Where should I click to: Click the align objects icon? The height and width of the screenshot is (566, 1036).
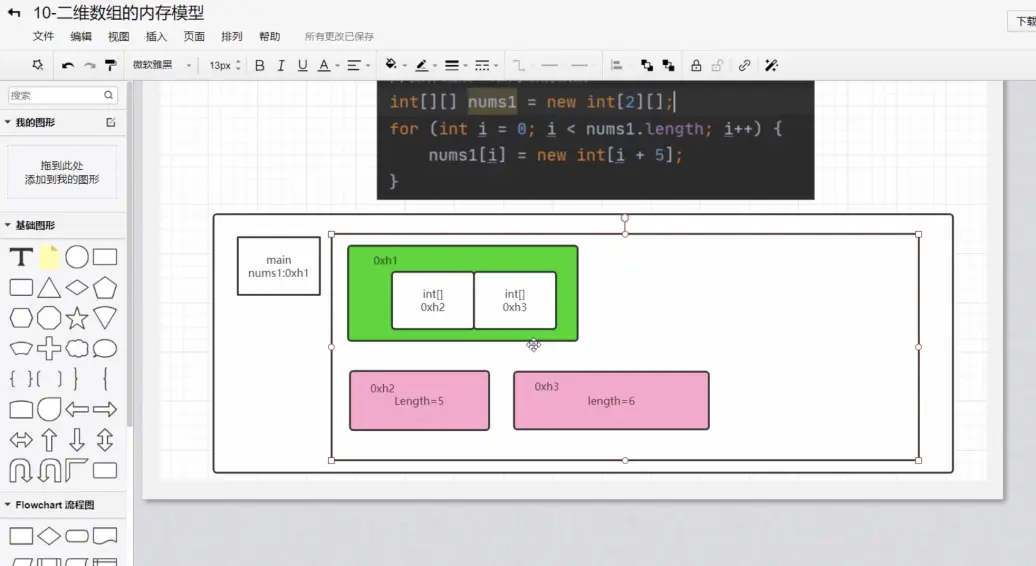click(x=616, y=65)
